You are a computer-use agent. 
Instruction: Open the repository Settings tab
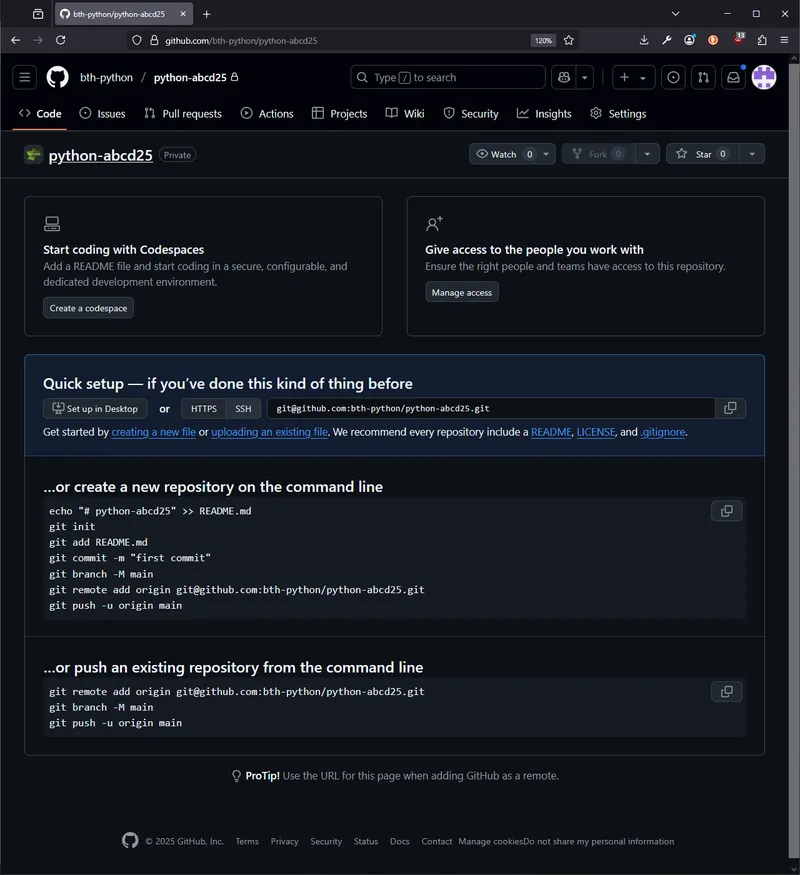[619, 113]
